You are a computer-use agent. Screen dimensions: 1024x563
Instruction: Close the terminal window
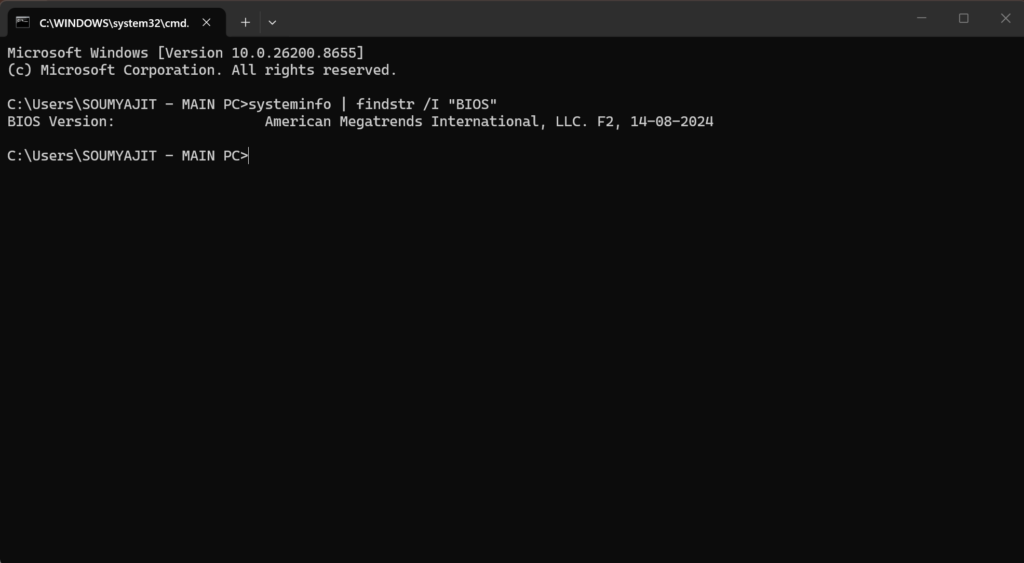[1005, 18]
